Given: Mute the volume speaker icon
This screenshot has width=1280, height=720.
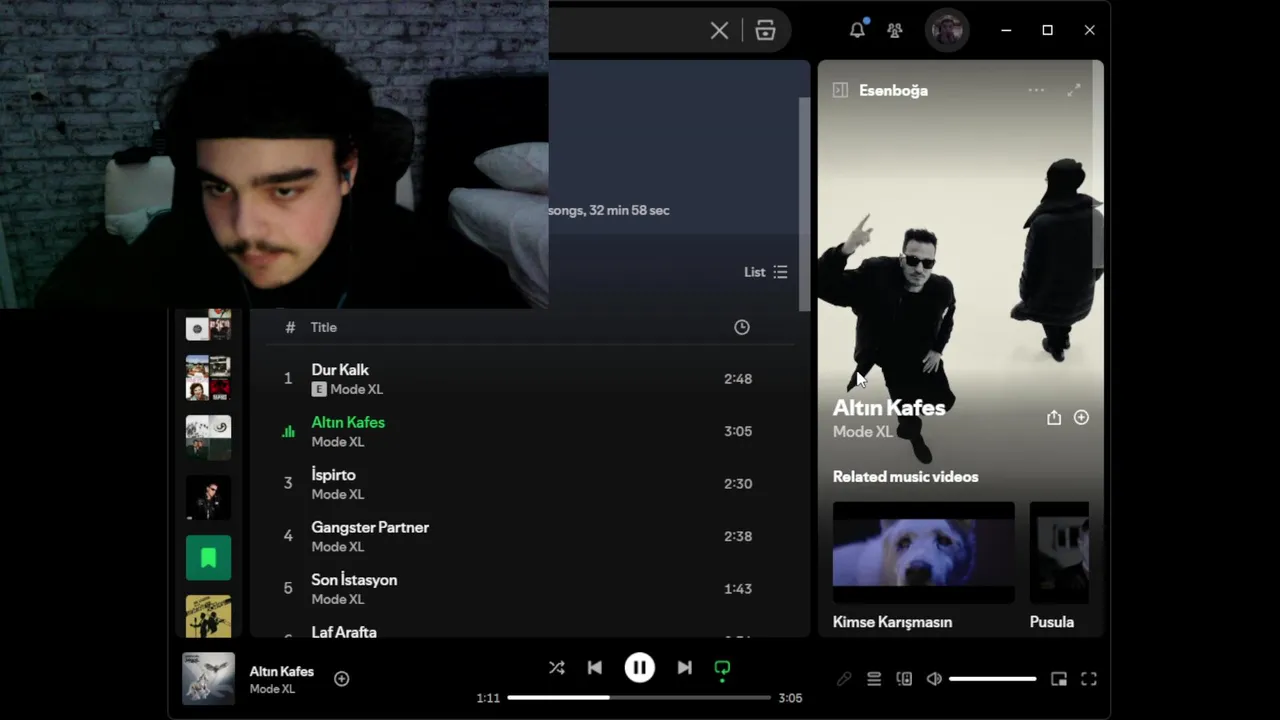Looking at the screenshot, I should click(x=934, y=679).
